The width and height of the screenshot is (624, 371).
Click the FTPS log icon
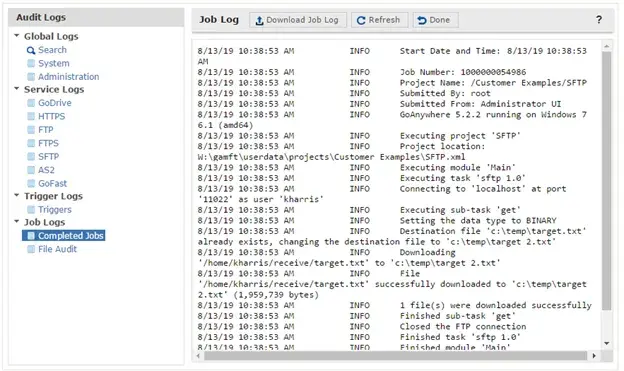31,143
